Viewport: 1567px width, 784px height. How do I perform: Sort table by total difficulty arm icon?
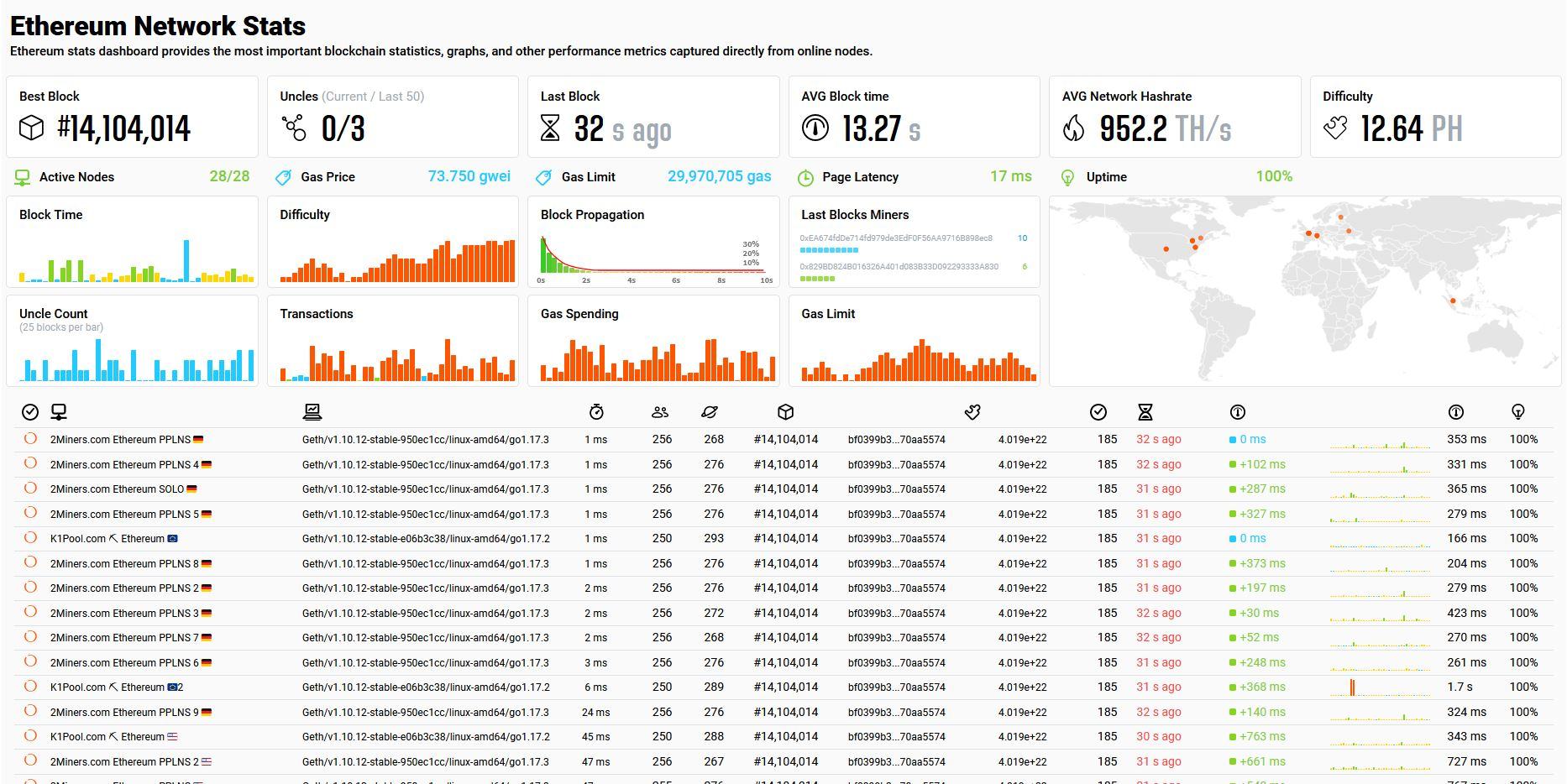(x=972, y=412)
